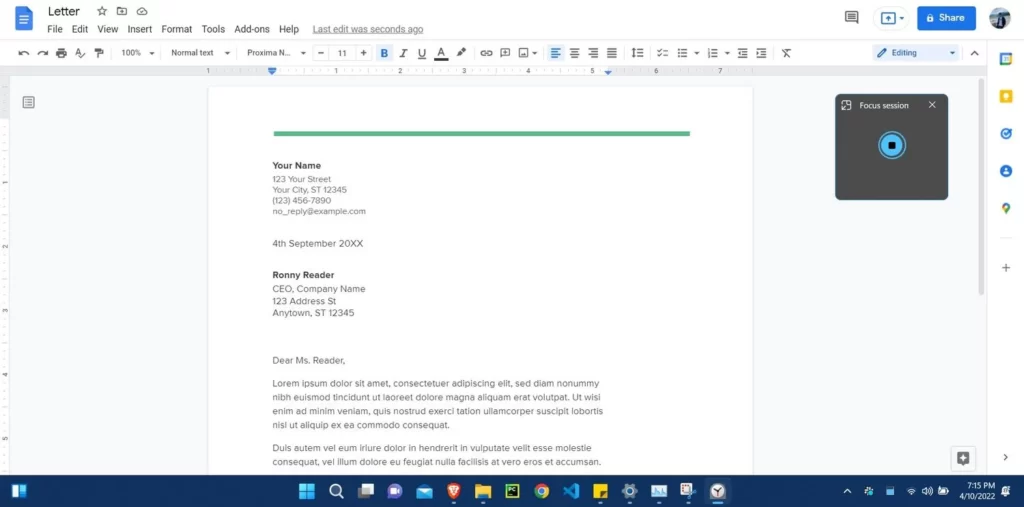Image resolution: width=1024 pixels, height=507 pixels.
Task: Move document using folder icon
Action: point(121,11)
